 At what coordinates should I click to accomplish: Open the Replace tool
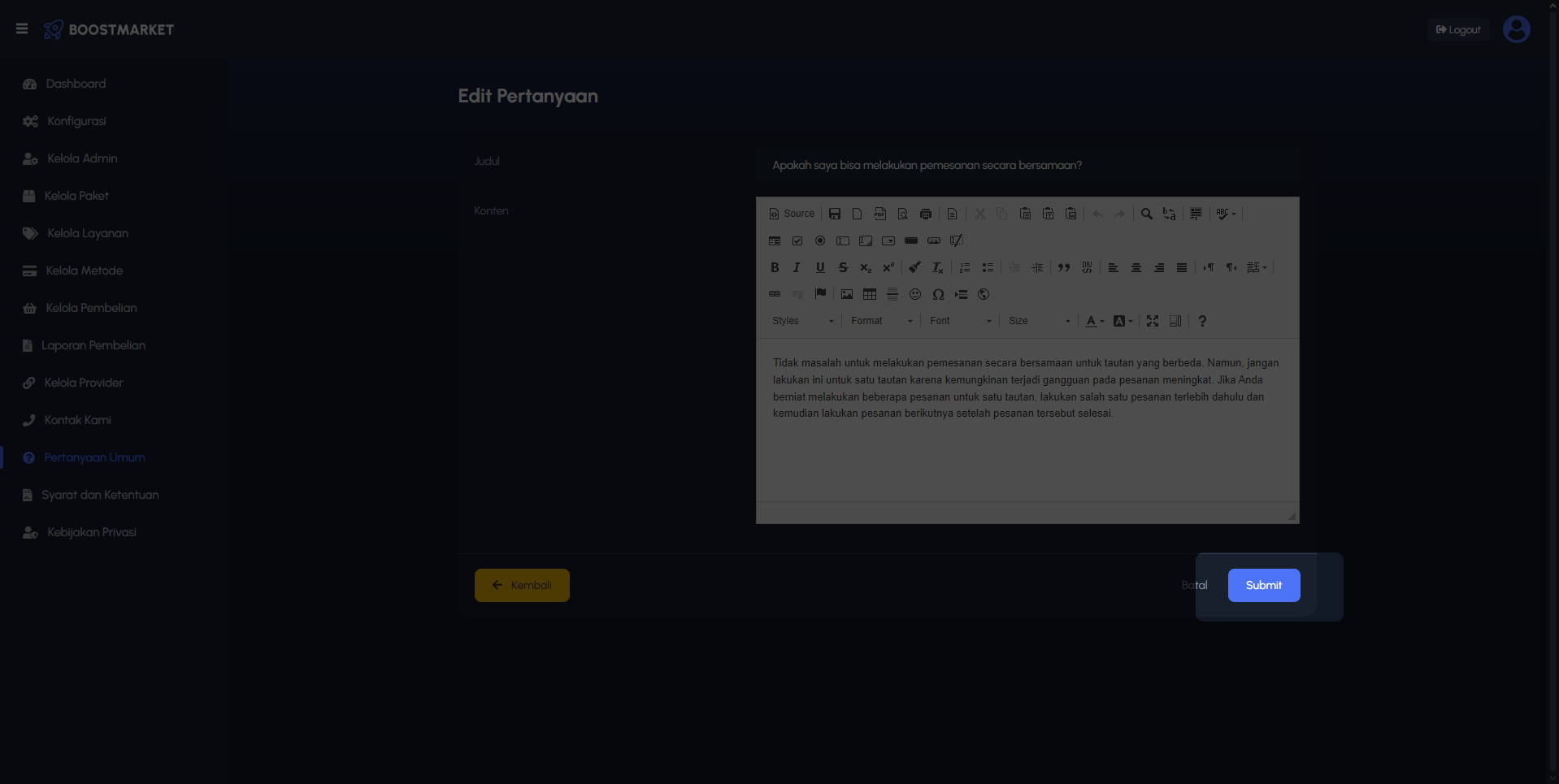[1169, 214]
